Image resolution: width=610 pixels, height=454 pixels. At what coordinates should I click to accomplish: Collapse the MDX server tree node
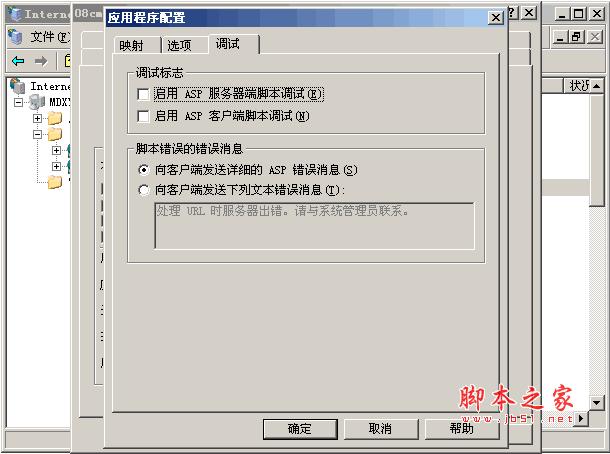coord(18,102)
